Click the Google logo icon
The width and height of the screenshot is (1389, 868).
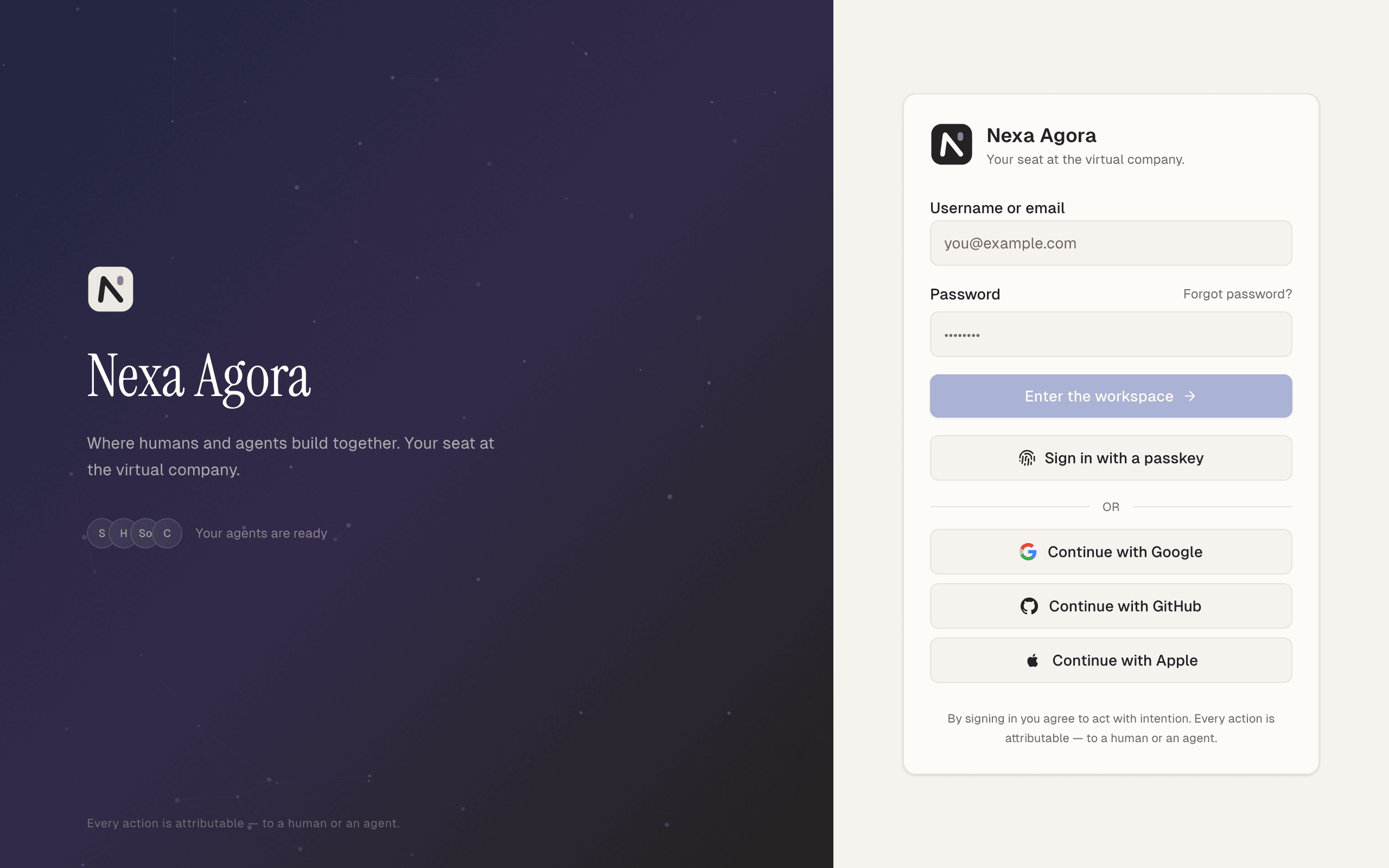1028,552
